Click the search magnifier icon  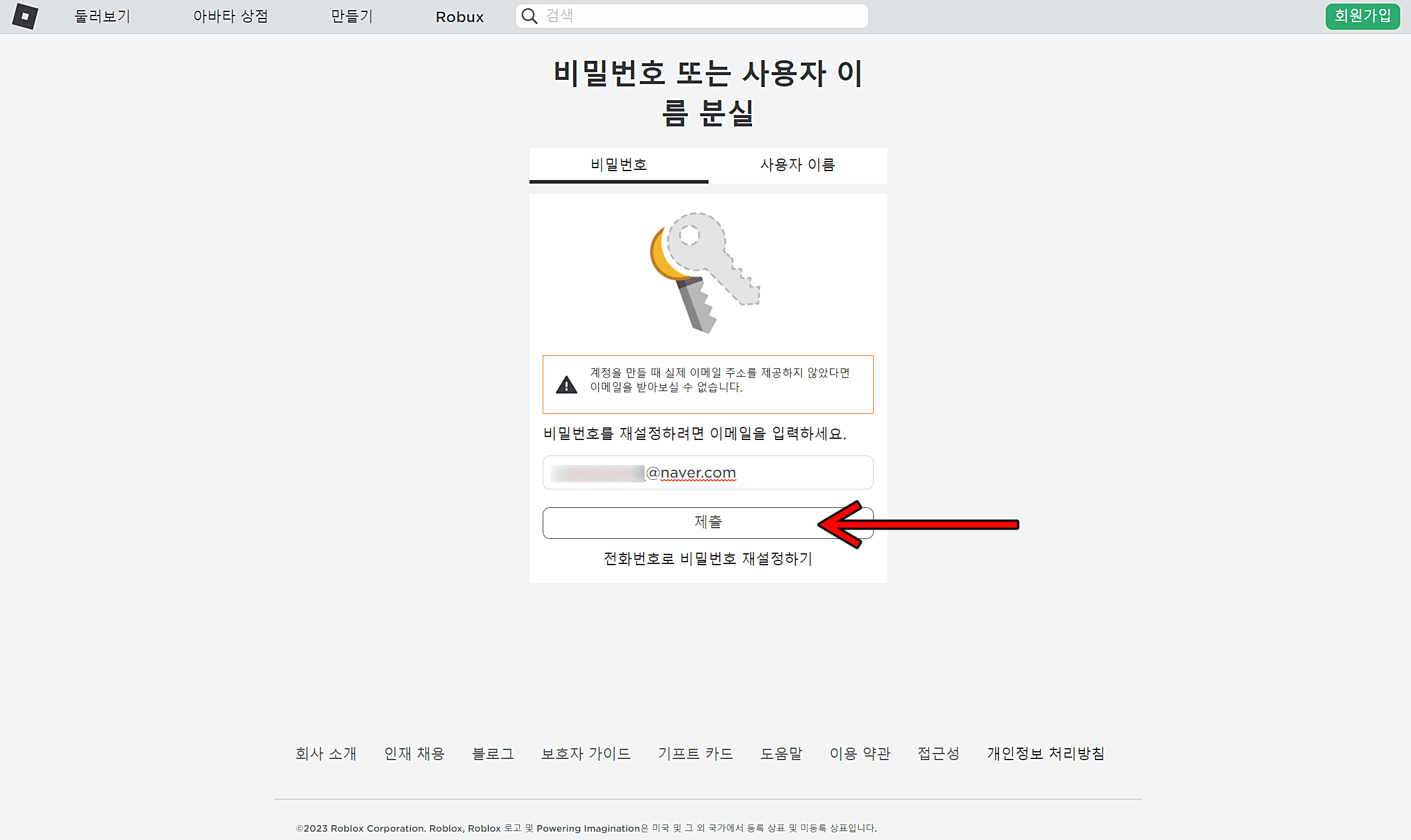coord(528,16)
